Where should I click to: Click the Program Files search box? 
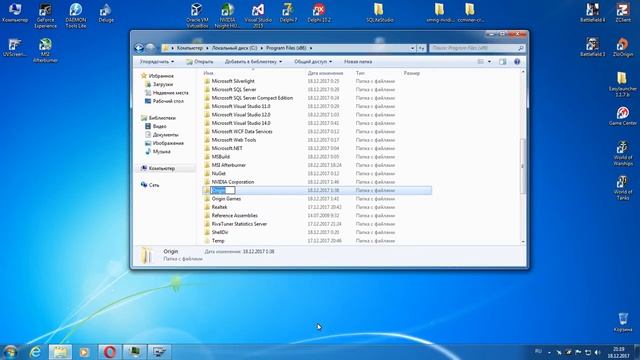[x=477, y=48]
